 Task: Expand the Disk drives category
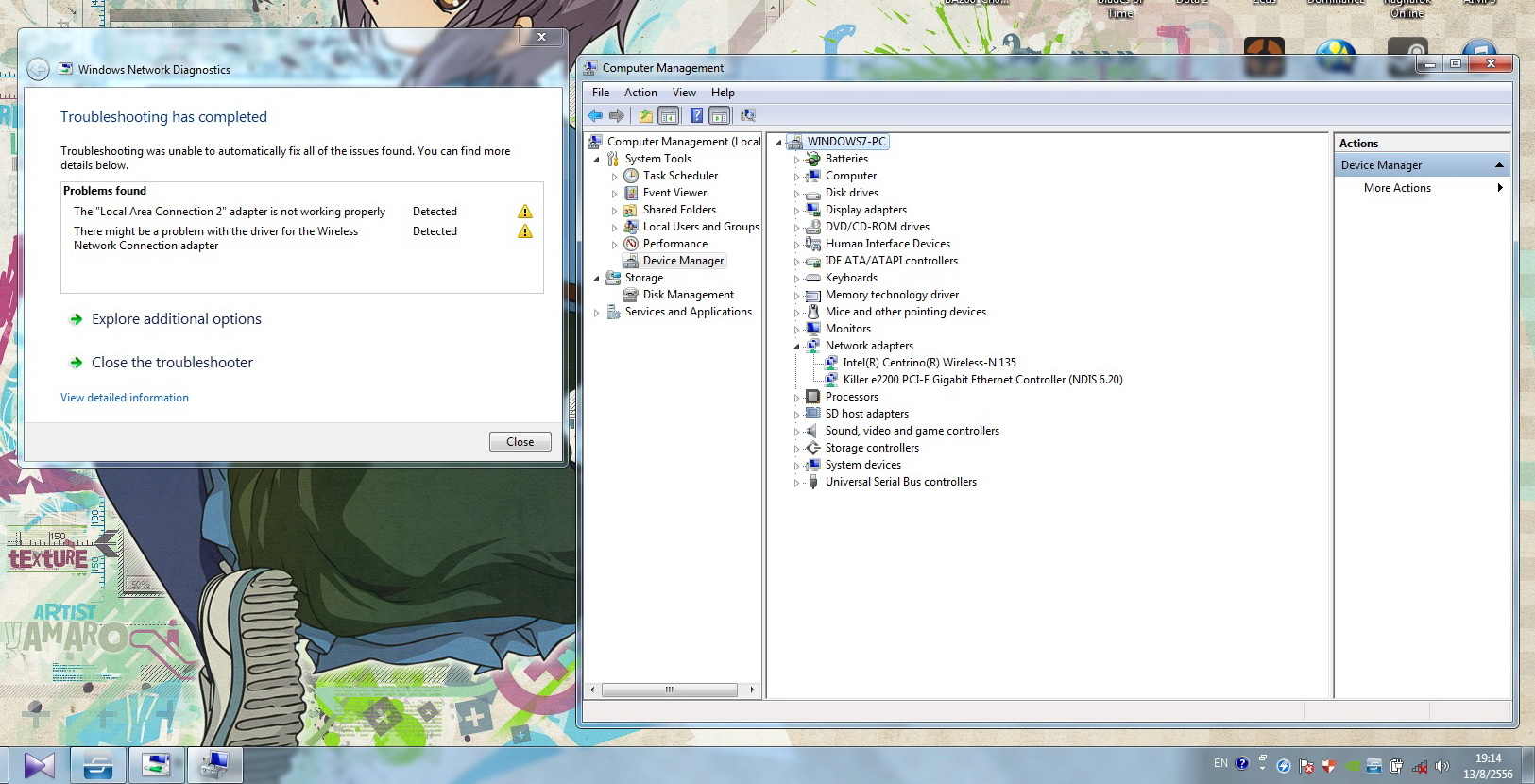pos(796,194)
